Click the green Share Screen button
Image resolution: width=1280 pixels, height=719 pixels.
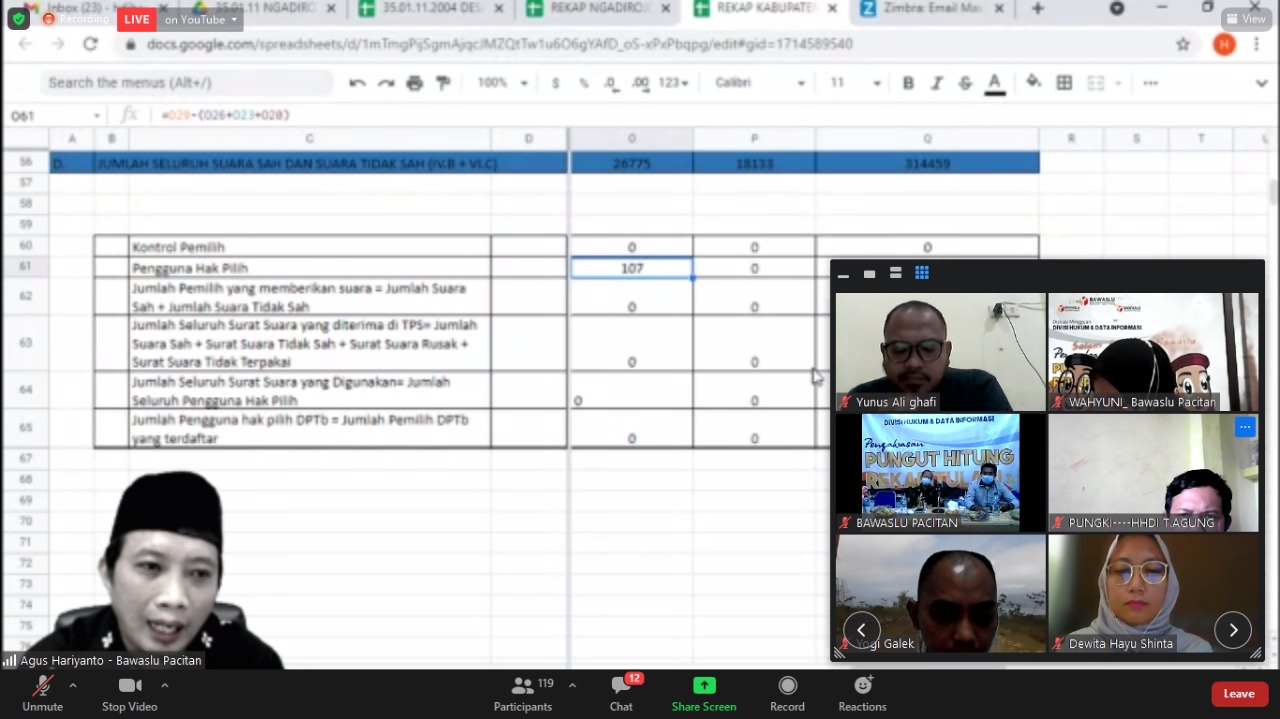tap(704, 693)
